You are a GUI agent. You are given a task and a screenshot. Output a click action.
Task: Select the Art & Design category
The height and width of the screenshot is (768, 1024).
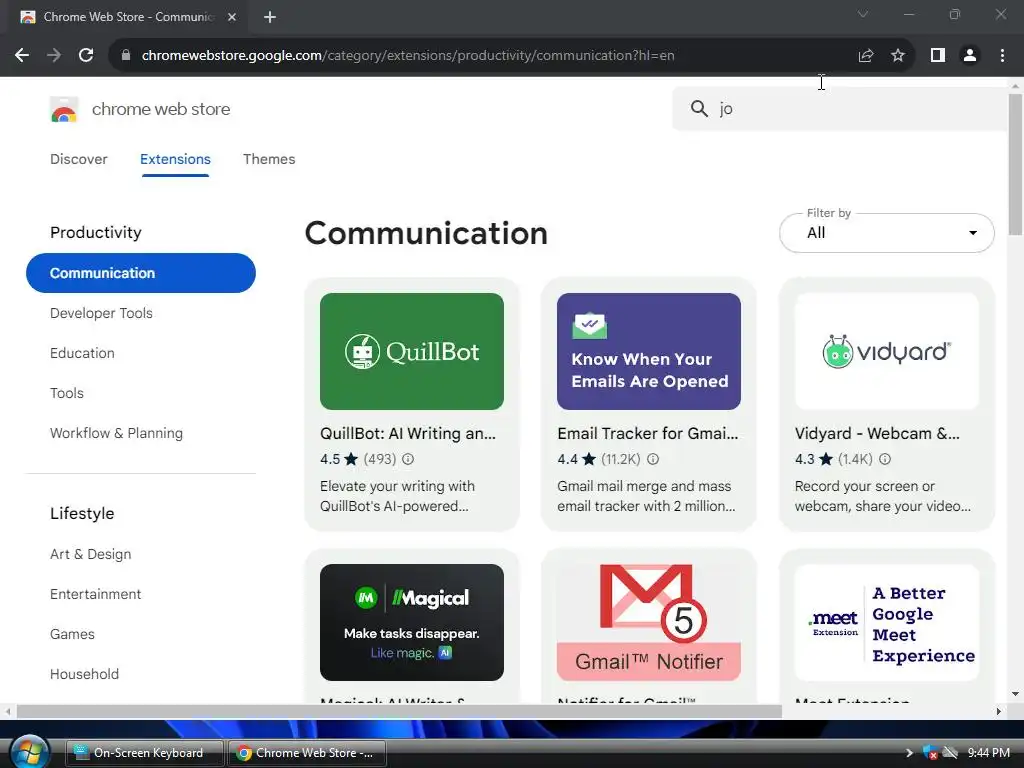91,554
